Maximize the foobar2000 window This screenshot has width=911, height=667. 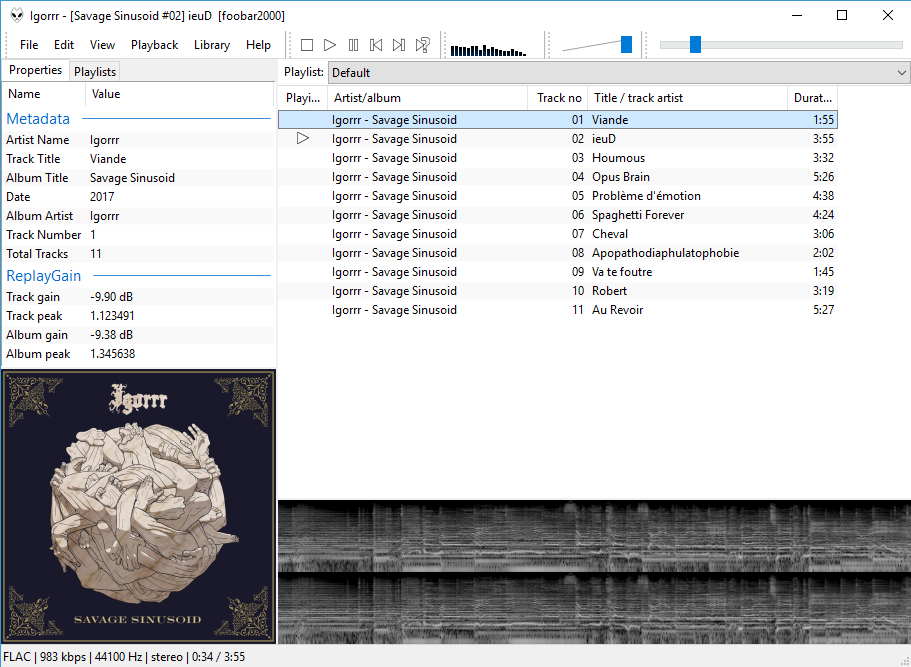[842, 16]
